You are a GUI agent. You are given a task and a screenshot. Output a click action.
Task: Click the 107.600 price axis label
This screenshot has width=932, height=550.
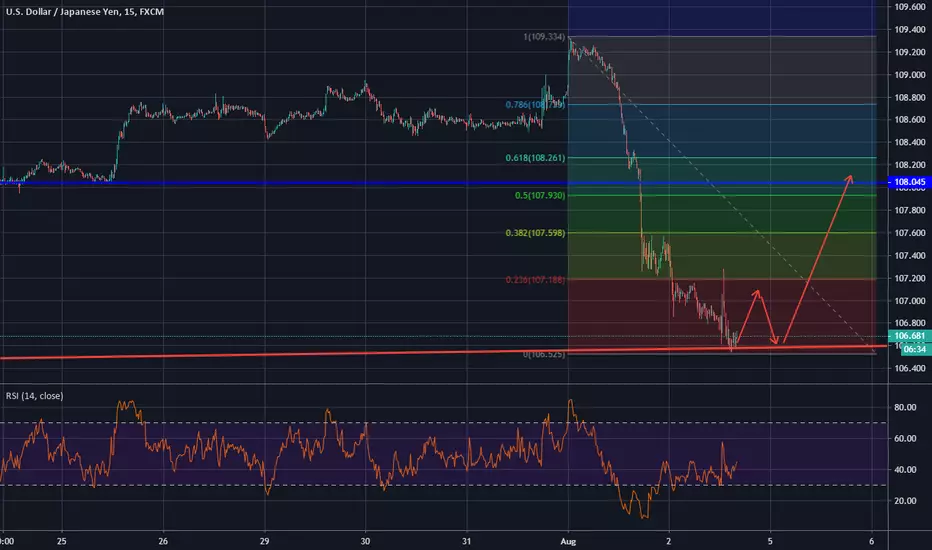coord(909,233)
